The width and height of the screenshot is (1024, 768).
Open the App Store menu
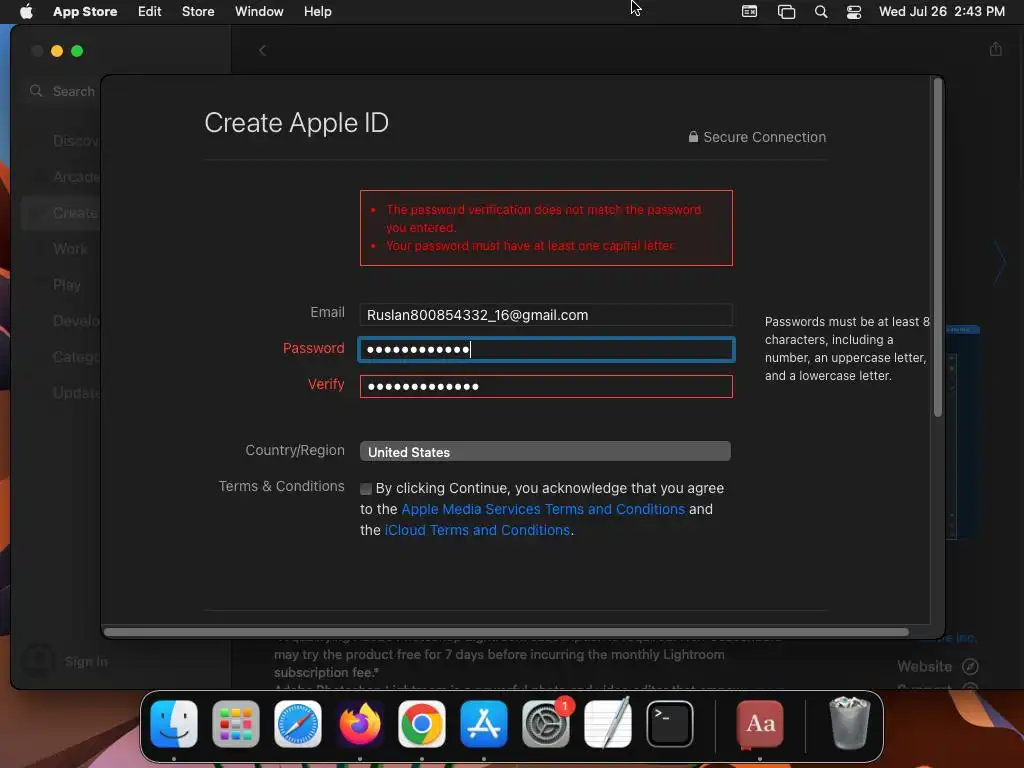click(x=85, y=12)
